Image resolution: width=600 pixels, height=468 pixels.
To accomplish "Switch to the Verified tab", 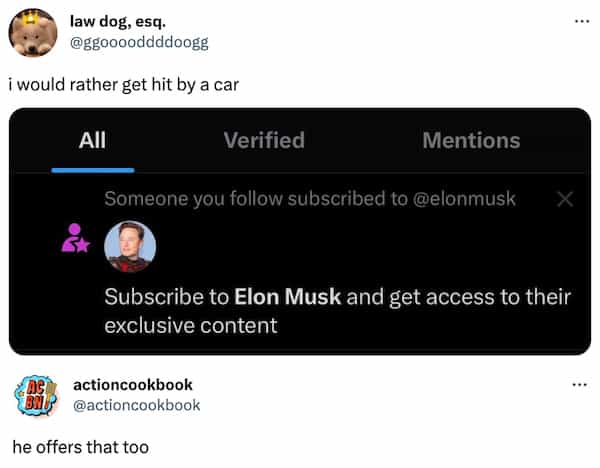I will (264, 141).
